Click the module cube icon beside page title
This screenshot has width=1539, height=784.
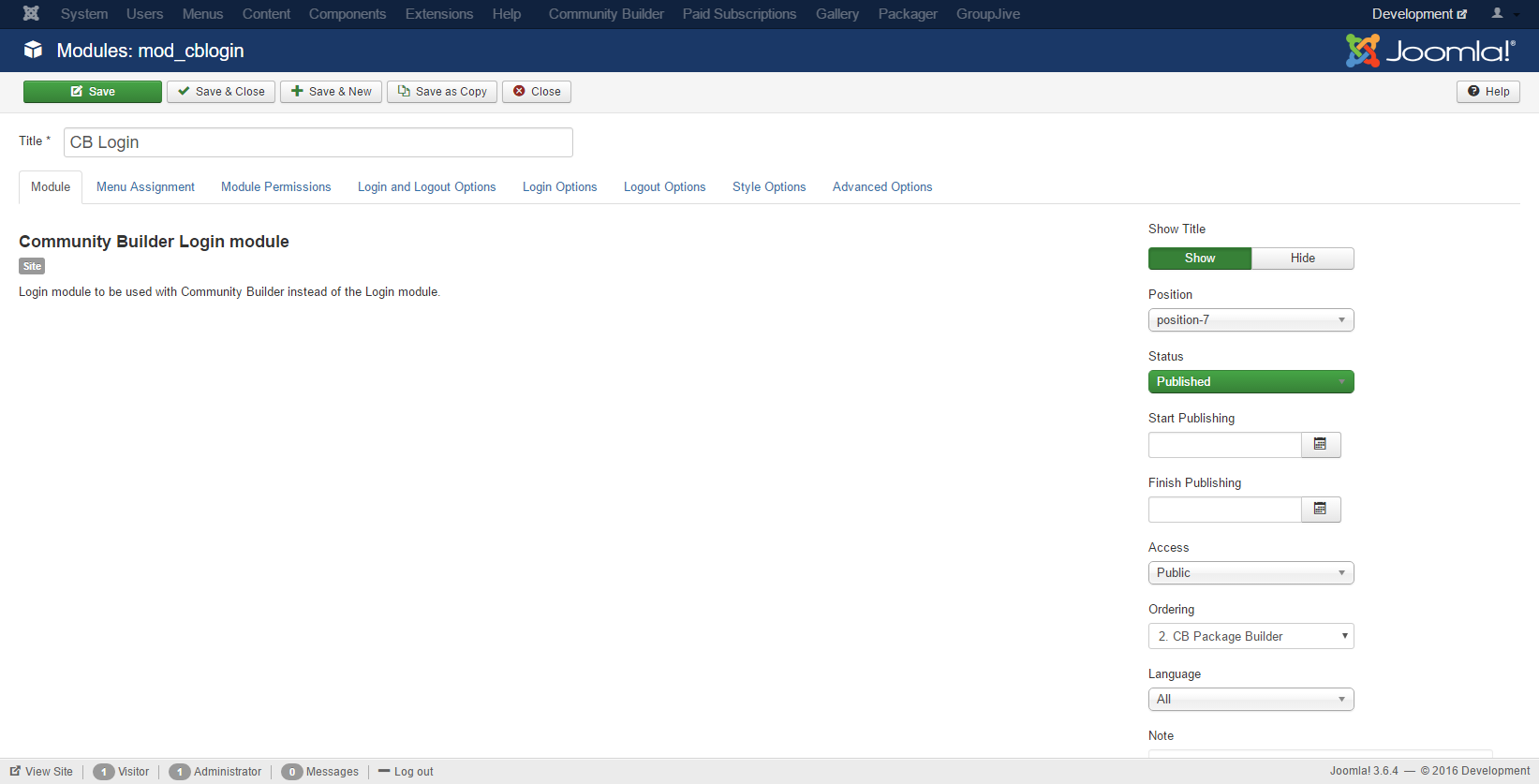(x=33, y=50)
